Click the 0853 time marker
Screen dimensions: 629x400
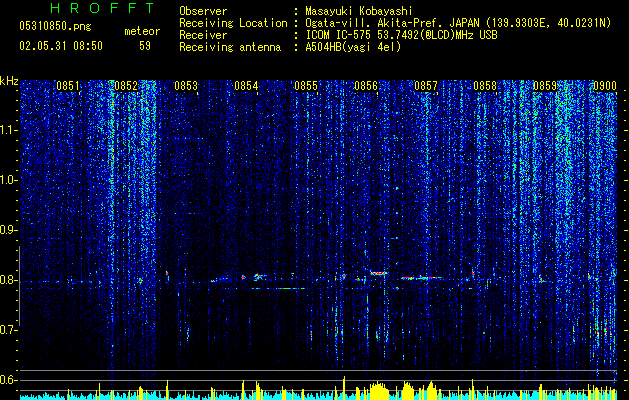[x=186, y=86]
